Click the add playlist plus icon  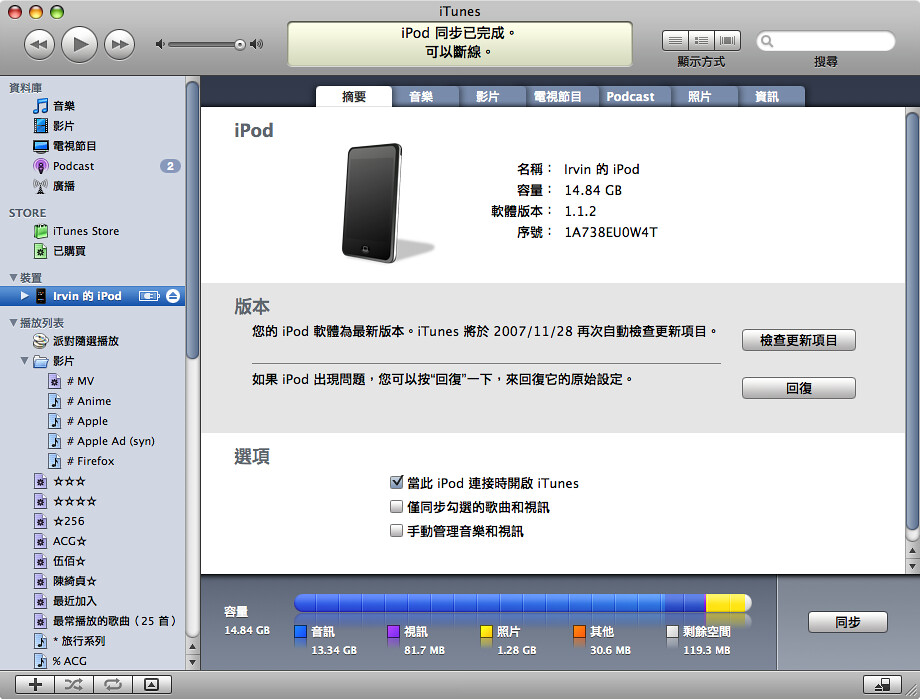[x=35, y=684]
